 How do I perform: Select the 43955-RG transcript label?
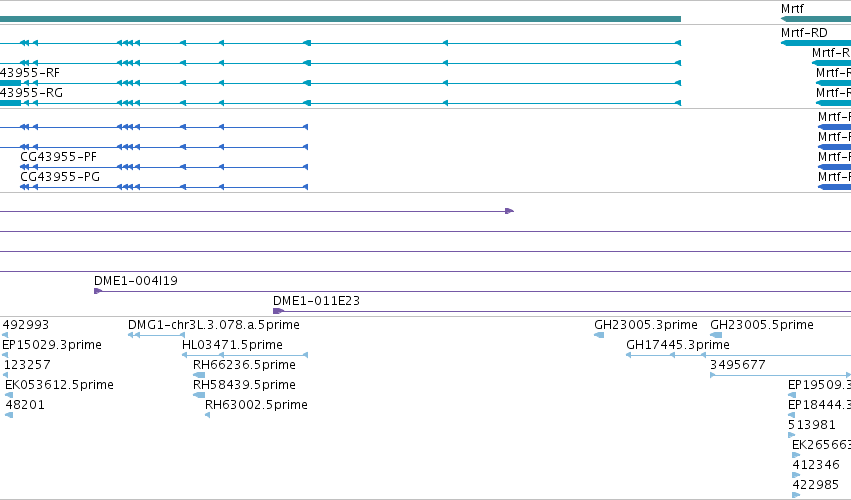(x=31, y=93)
